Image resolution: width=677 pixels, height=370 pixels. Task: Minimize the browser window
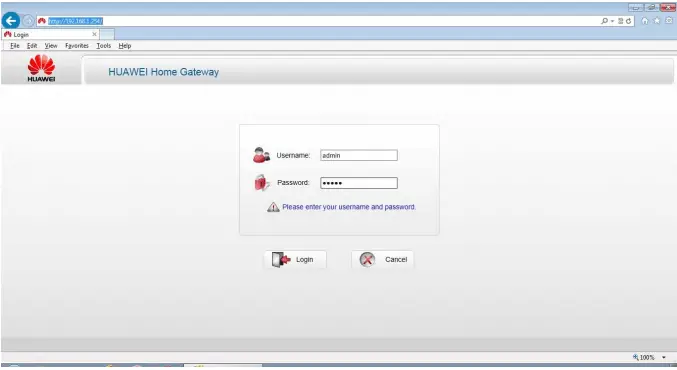click(x=636, y=7)
